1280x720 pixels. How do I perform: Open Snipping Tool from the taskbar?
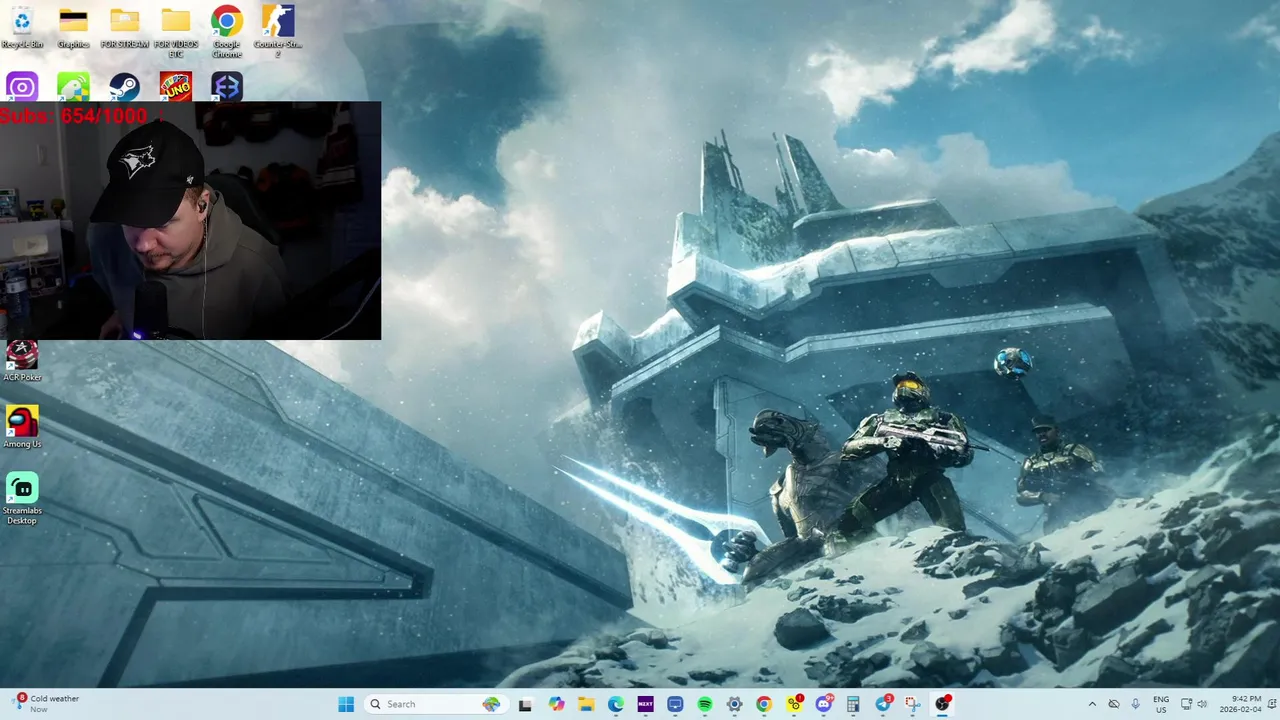coord(913,704)
